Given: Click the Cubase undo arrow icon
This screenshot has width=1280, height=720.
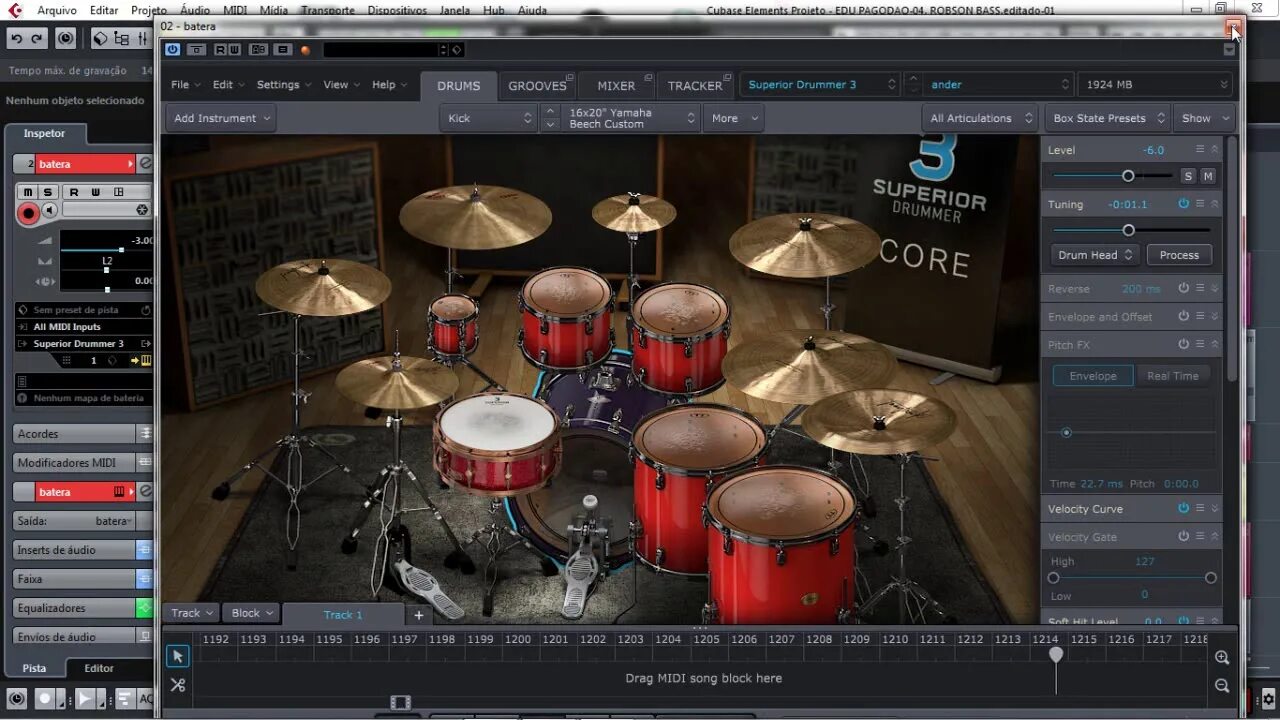Looking at the screenshot, I should pyautogui.click(x=17, y=38).
